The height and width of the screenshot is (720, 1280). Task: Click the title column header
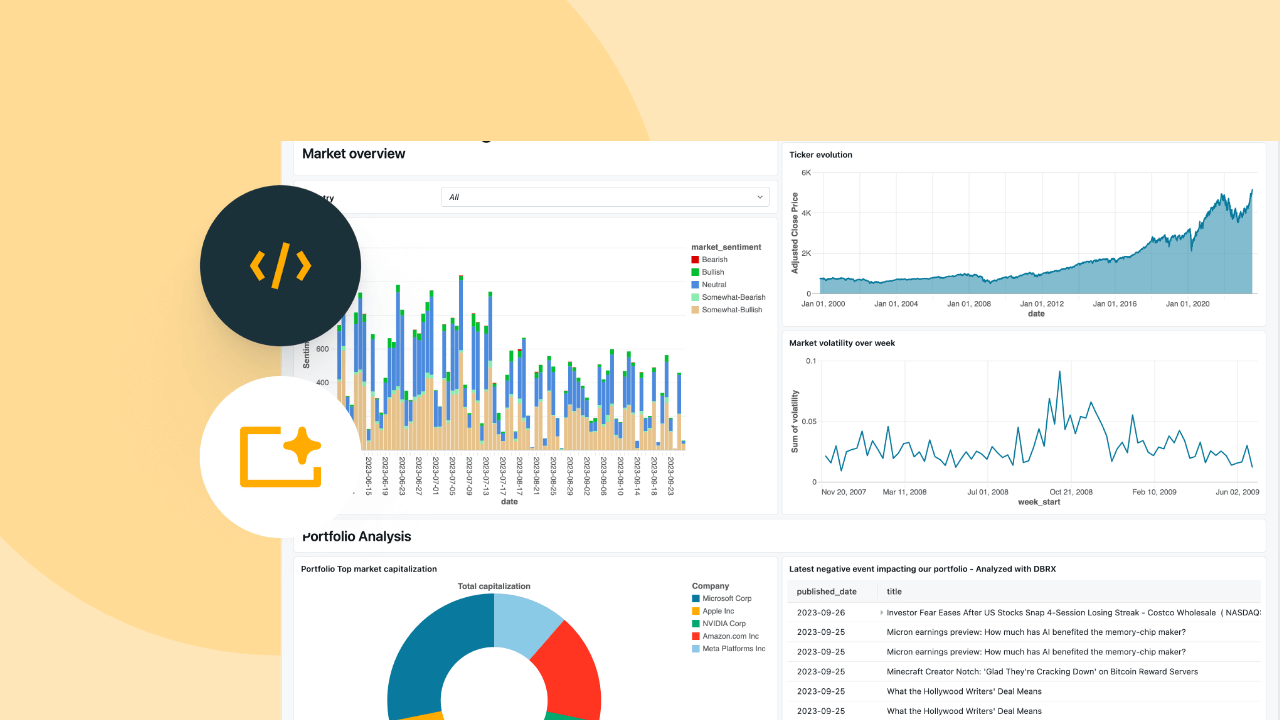[x=894, y=591]
